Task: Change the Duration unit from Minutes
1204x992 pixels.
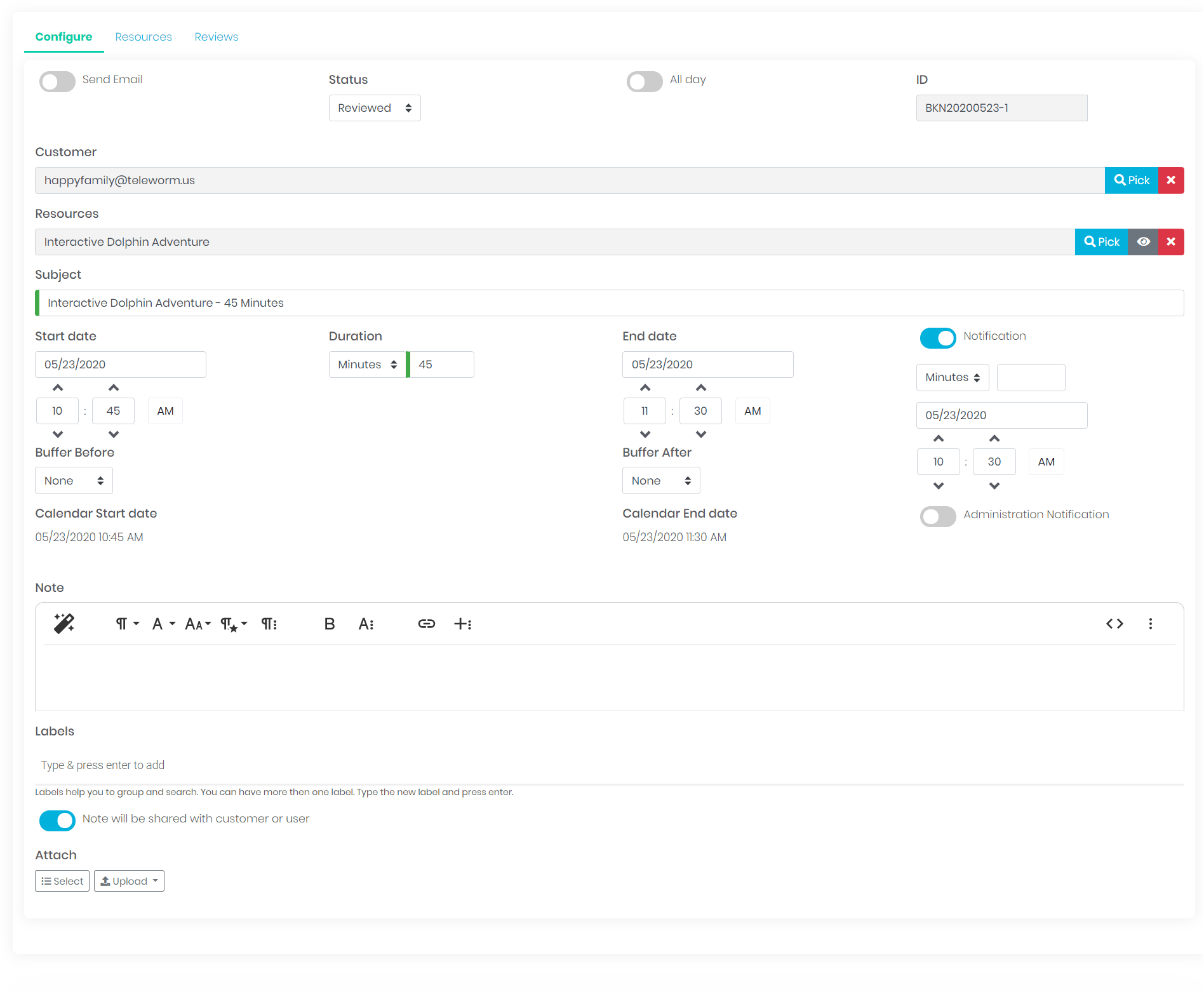Action: click(366, 365)
